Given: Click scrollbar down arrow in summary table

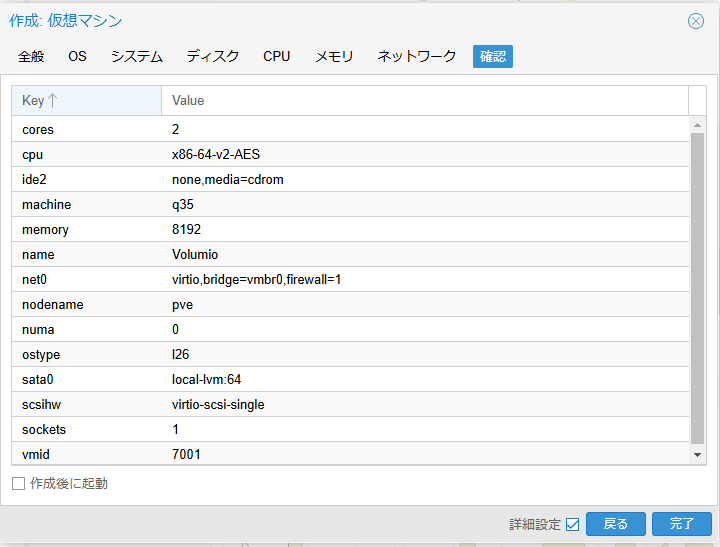Looking at the screenshot, I should (698, 455).
